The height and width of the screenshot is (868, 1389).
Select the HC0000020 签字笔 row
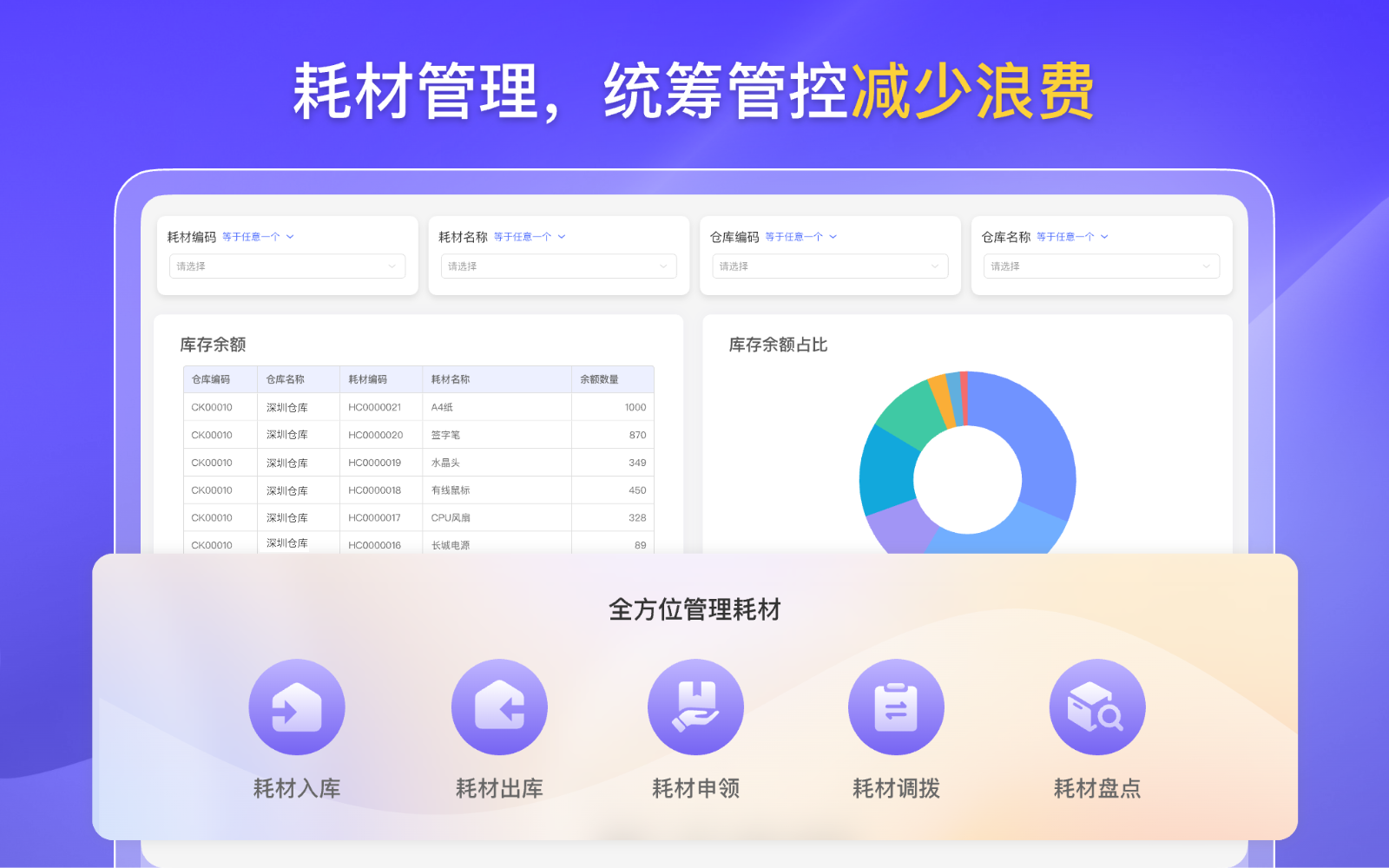(418, 435)
